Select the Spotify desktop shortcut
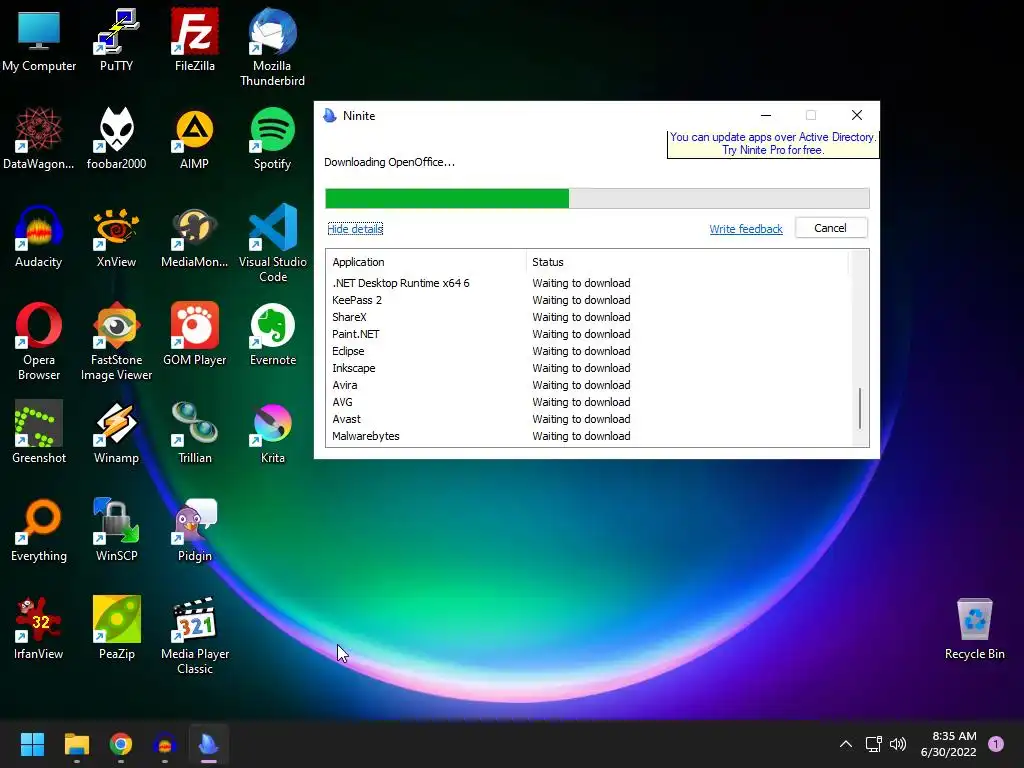Screen dimensions: 1024x768 [x=272, y=138]
